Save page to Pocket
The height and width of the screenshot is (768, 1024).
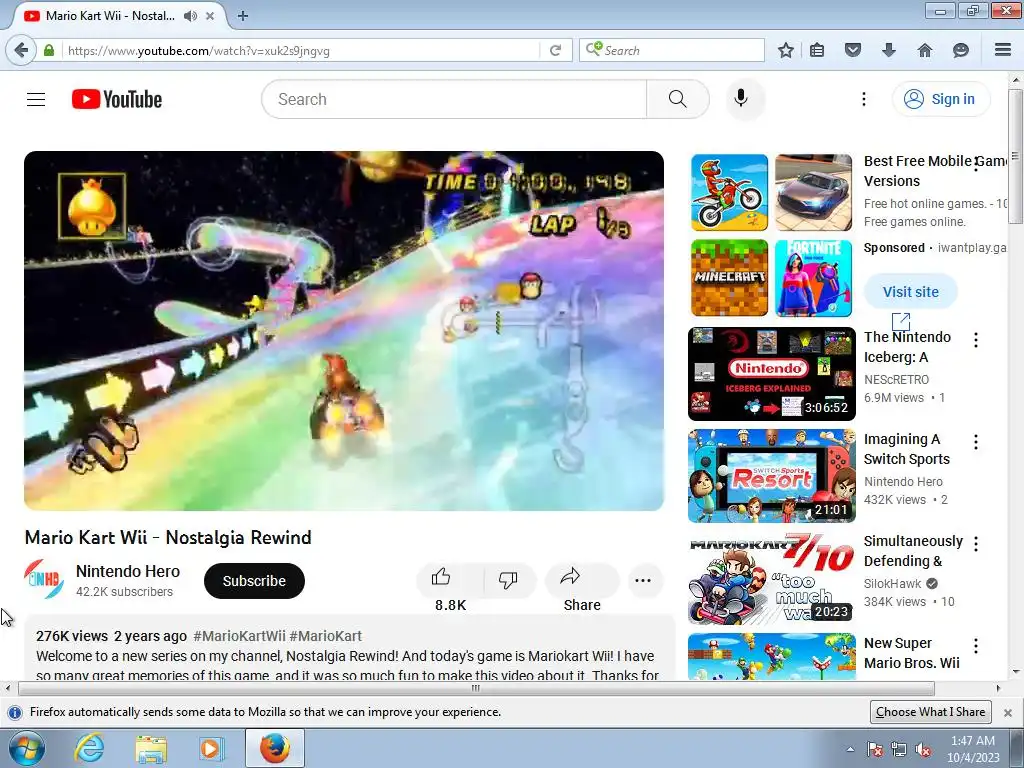[x=852, y=50]
